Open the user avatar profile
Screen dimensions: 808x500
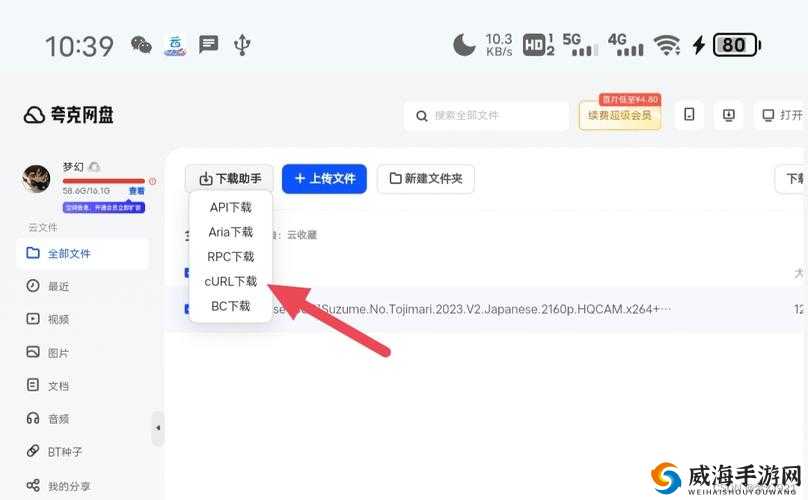(x=36, y=179)
